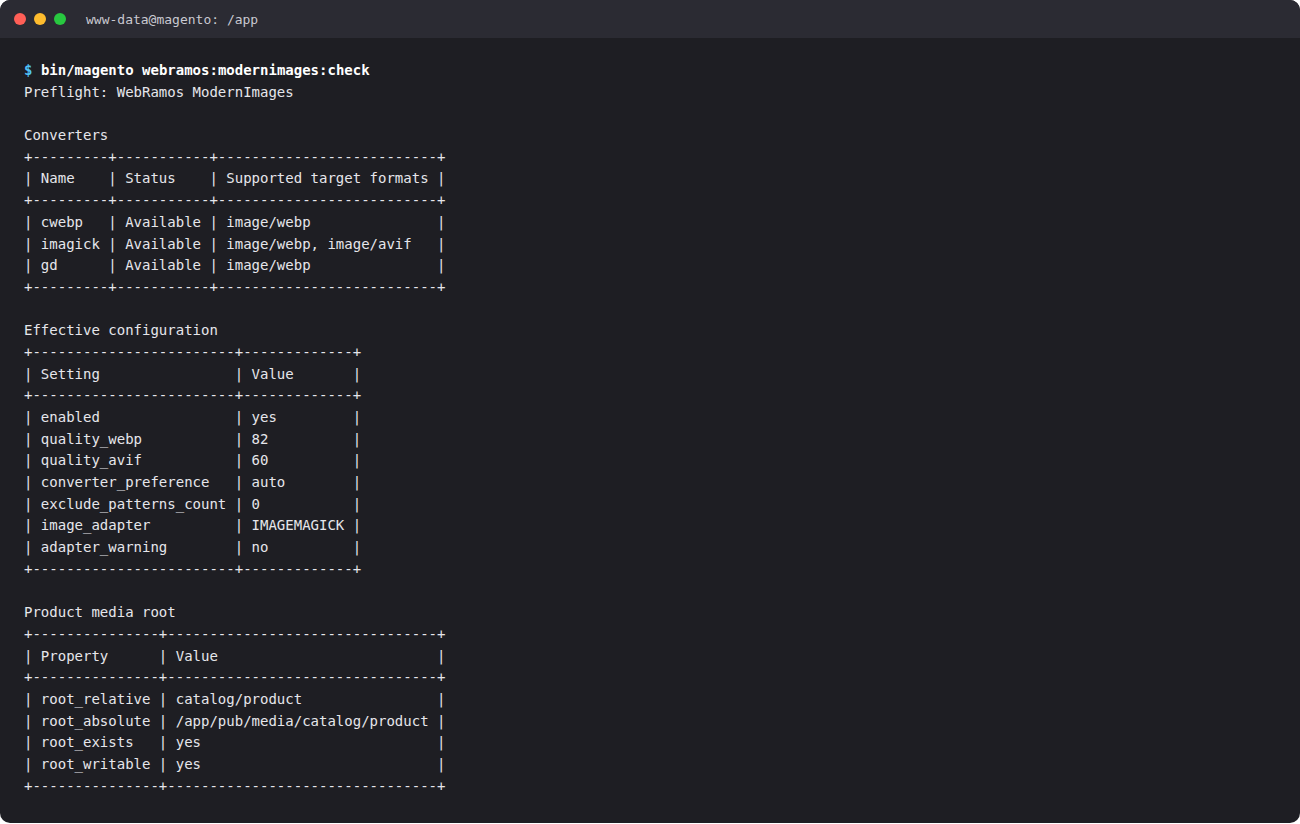
Task: Select the "root_exists" property name
Action: pos(87,742)
